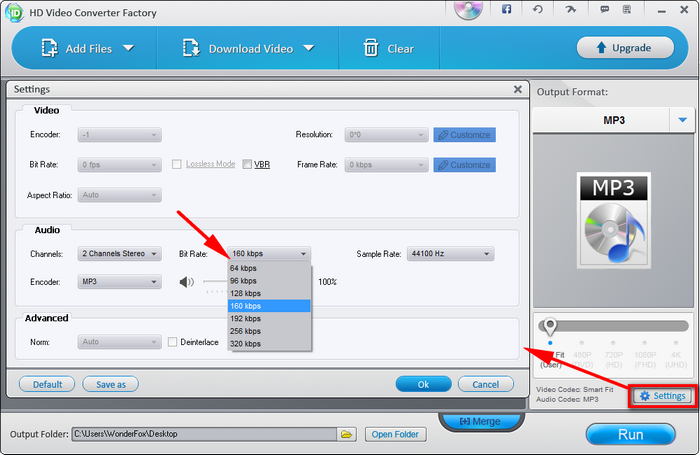Open the disc icon in title bar

pos(468,10)
